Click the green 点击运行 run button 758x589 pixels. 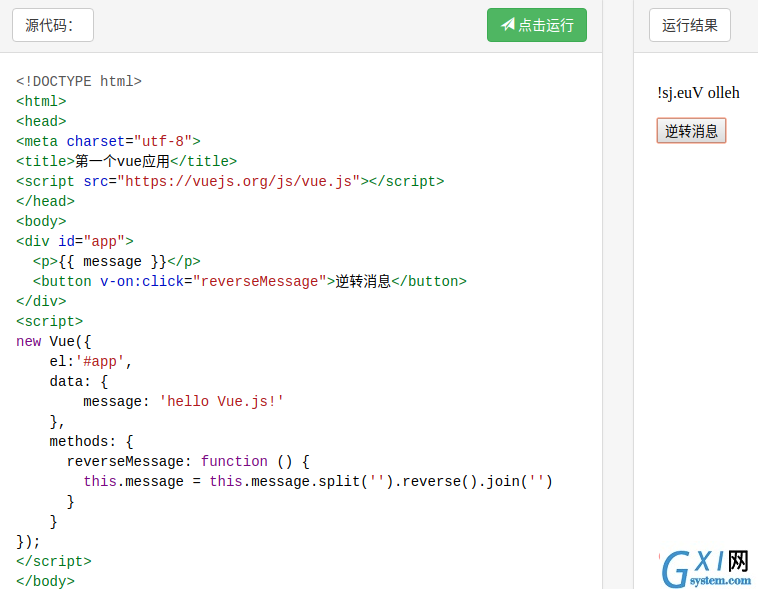pos(537,25)
